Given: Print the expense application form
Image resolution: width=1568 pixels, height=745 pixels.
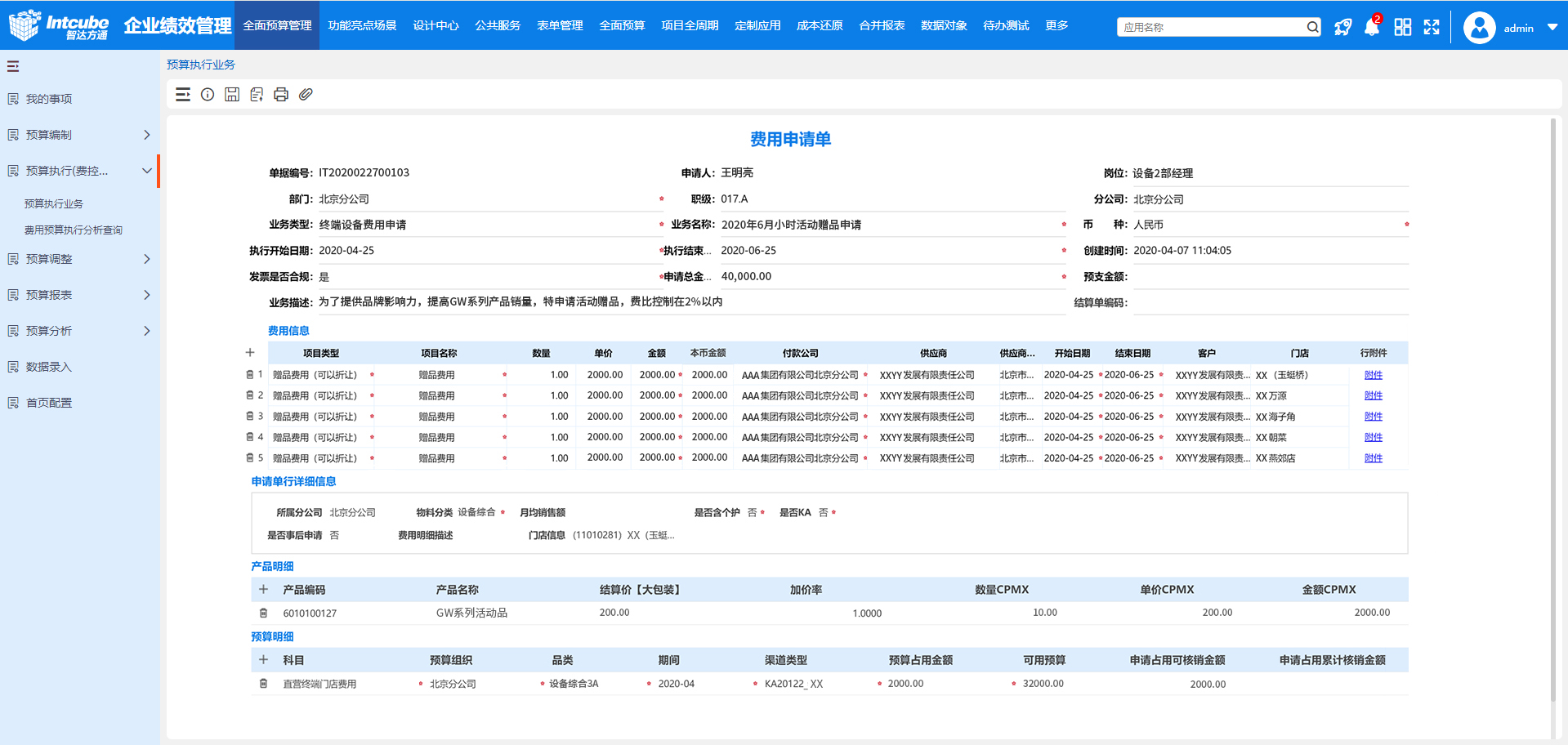Looking at the screenshot, I should [281, 94].
